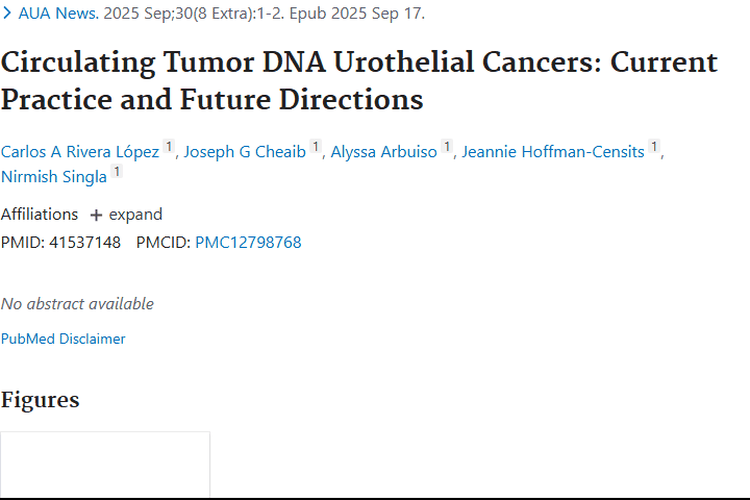
Task: Expand the Affiliations section
Action: 126,214
